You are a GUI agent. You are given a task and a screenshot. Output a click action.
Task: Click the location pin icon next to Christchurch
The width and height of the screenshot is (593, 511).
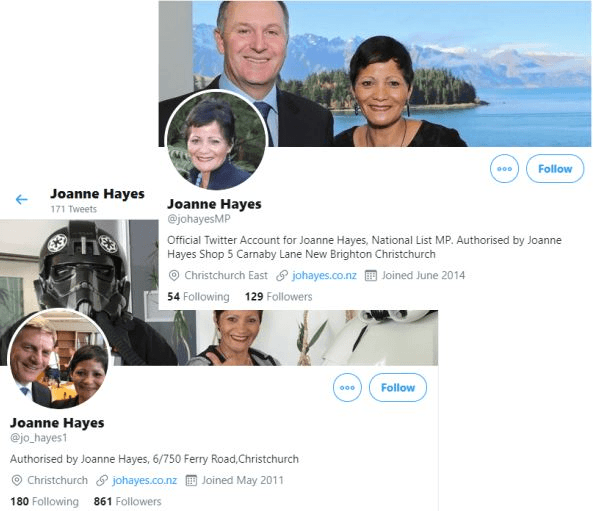coord(17,480)
